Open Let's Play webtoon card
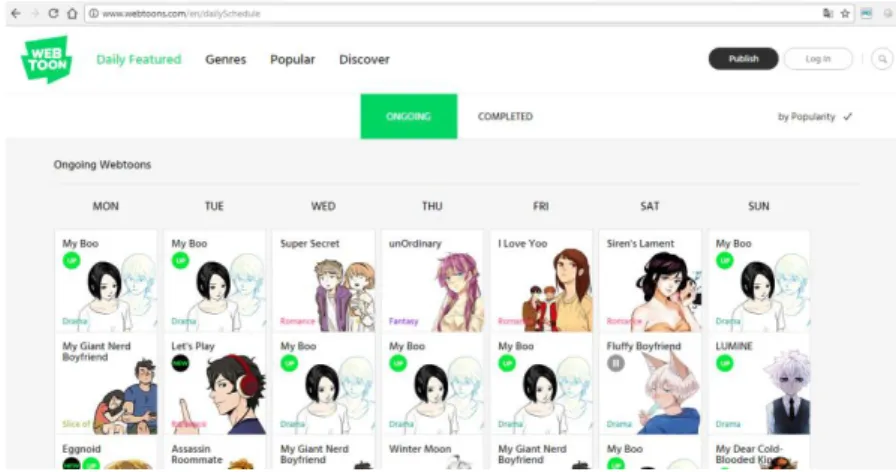The image size is (896, 472). (215, 384)
